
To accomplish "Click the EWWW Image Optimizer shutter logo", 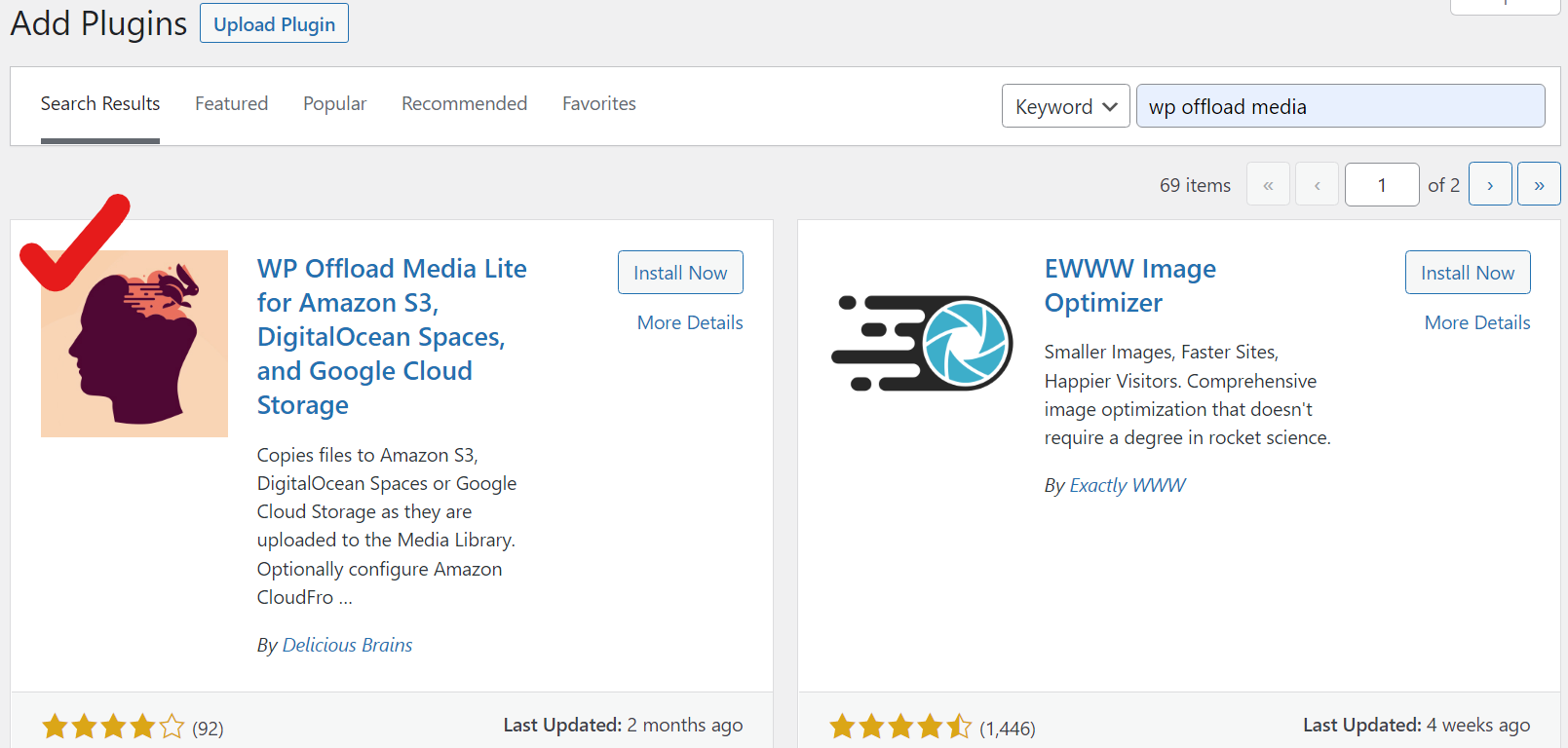I will pos(922,344).
